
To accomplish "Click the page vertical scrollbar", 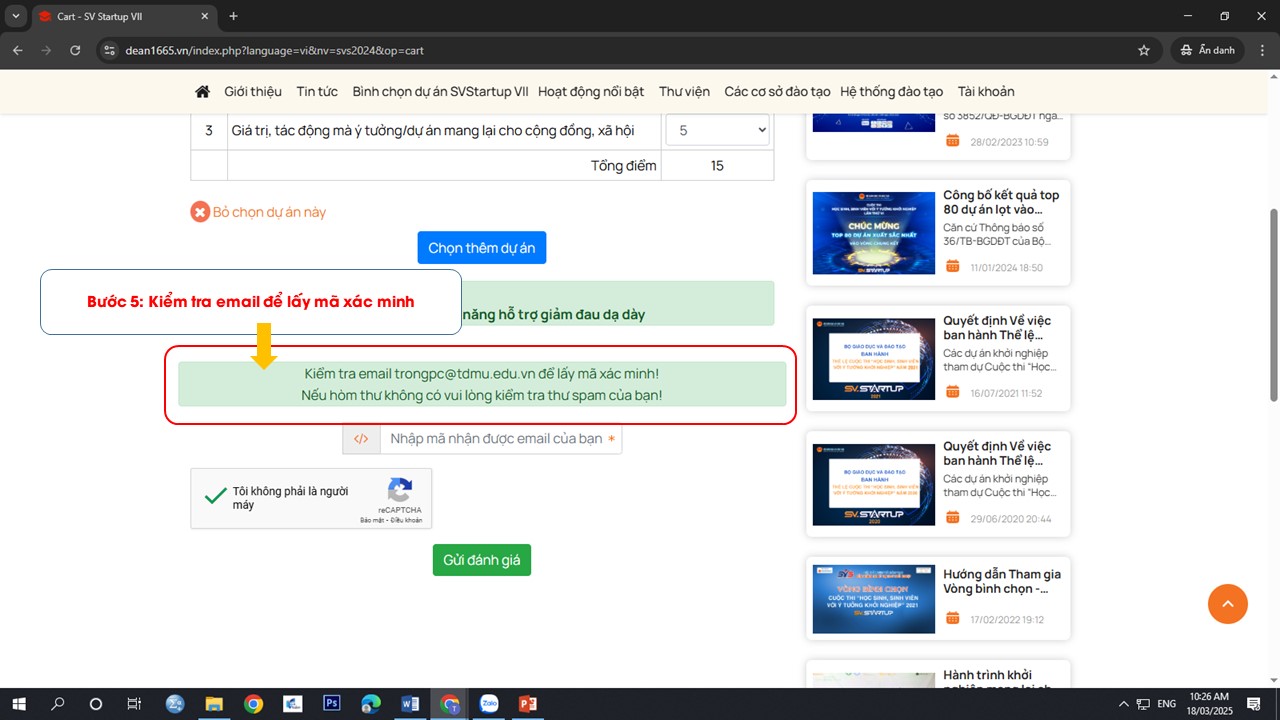I will [x=1273, y=300].
